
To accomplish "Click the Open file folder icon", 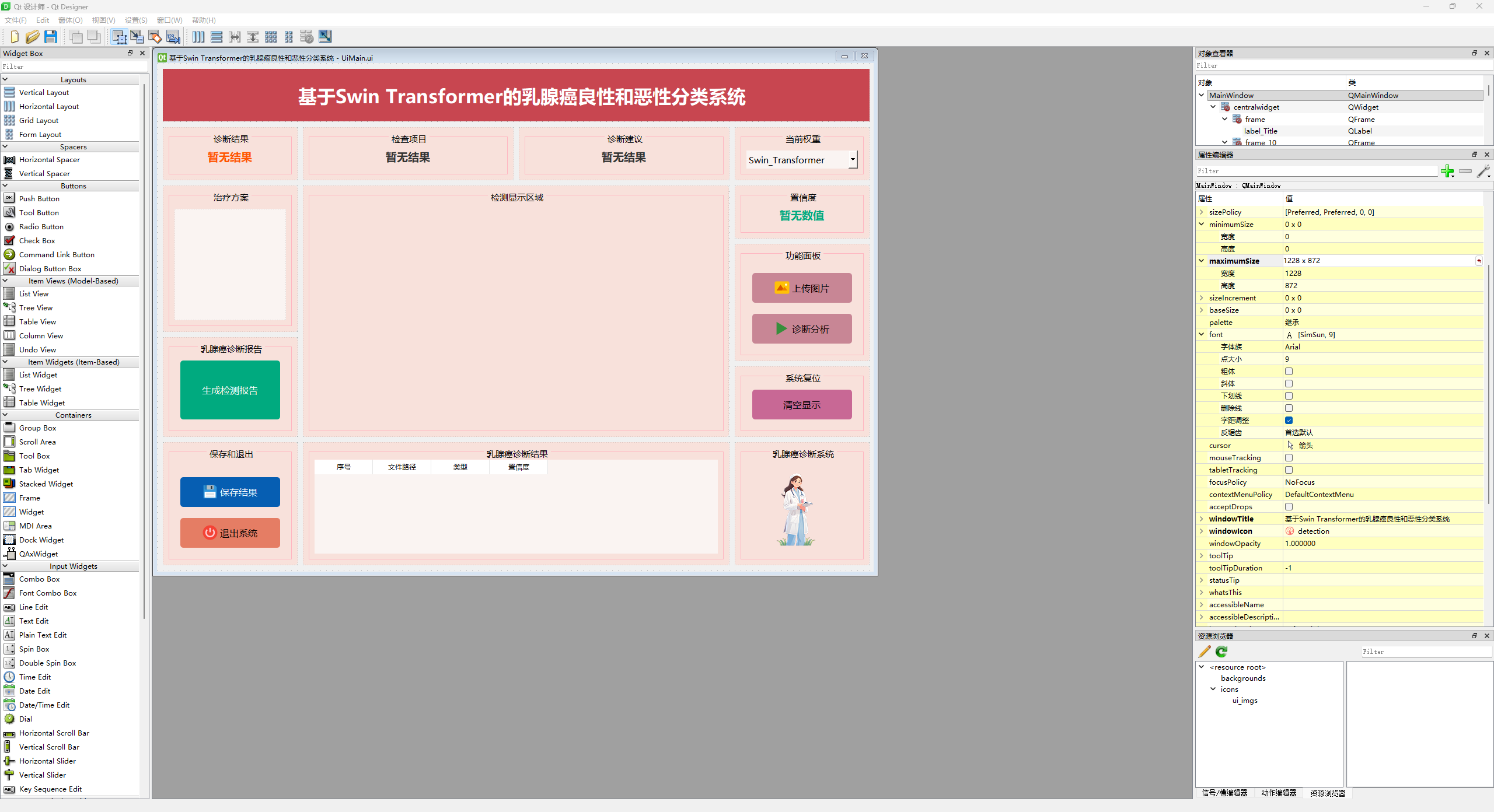I will pos(32,37).
